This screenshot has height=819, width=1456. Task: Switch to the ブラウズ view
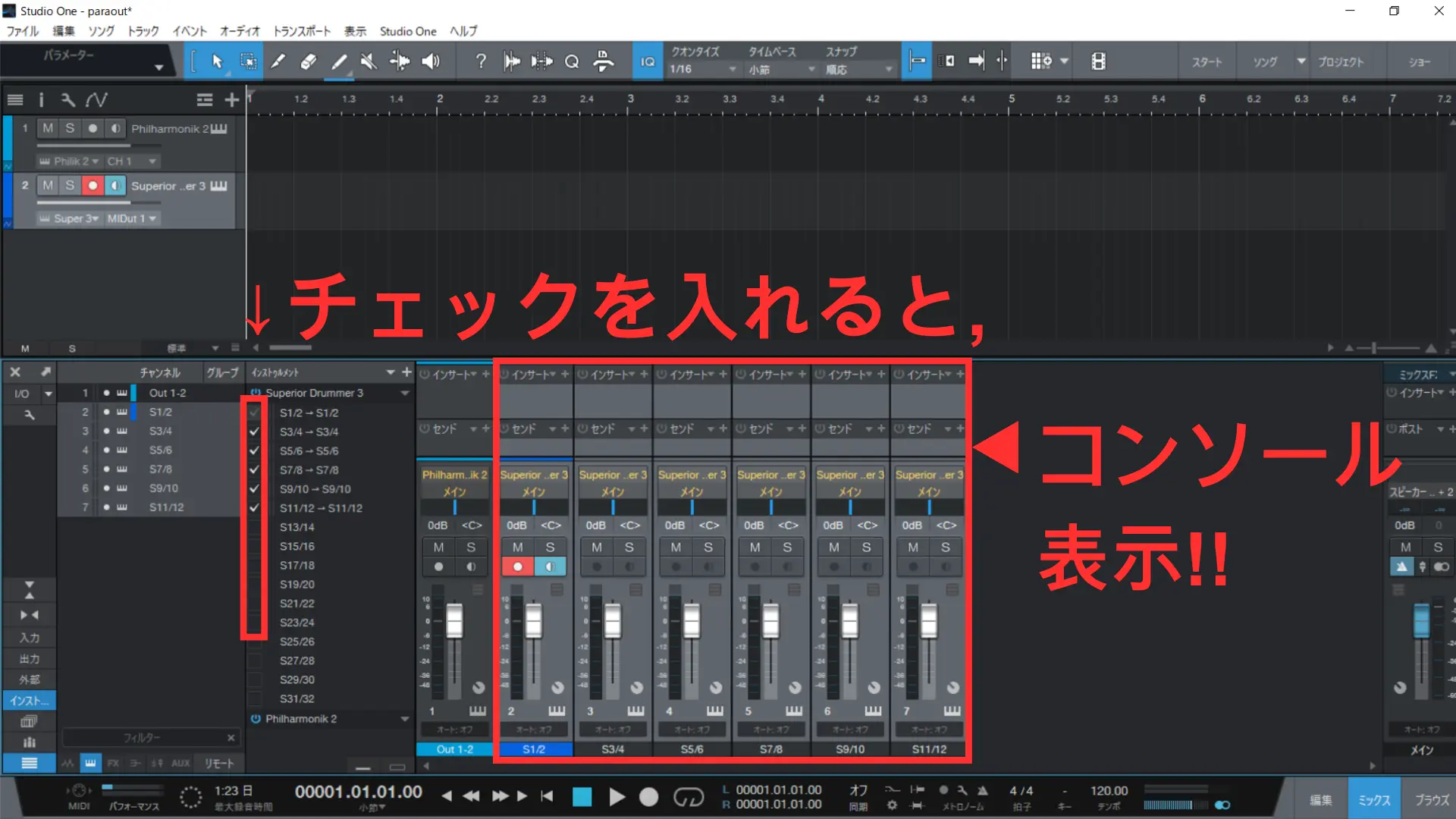tap(1432, 799)
